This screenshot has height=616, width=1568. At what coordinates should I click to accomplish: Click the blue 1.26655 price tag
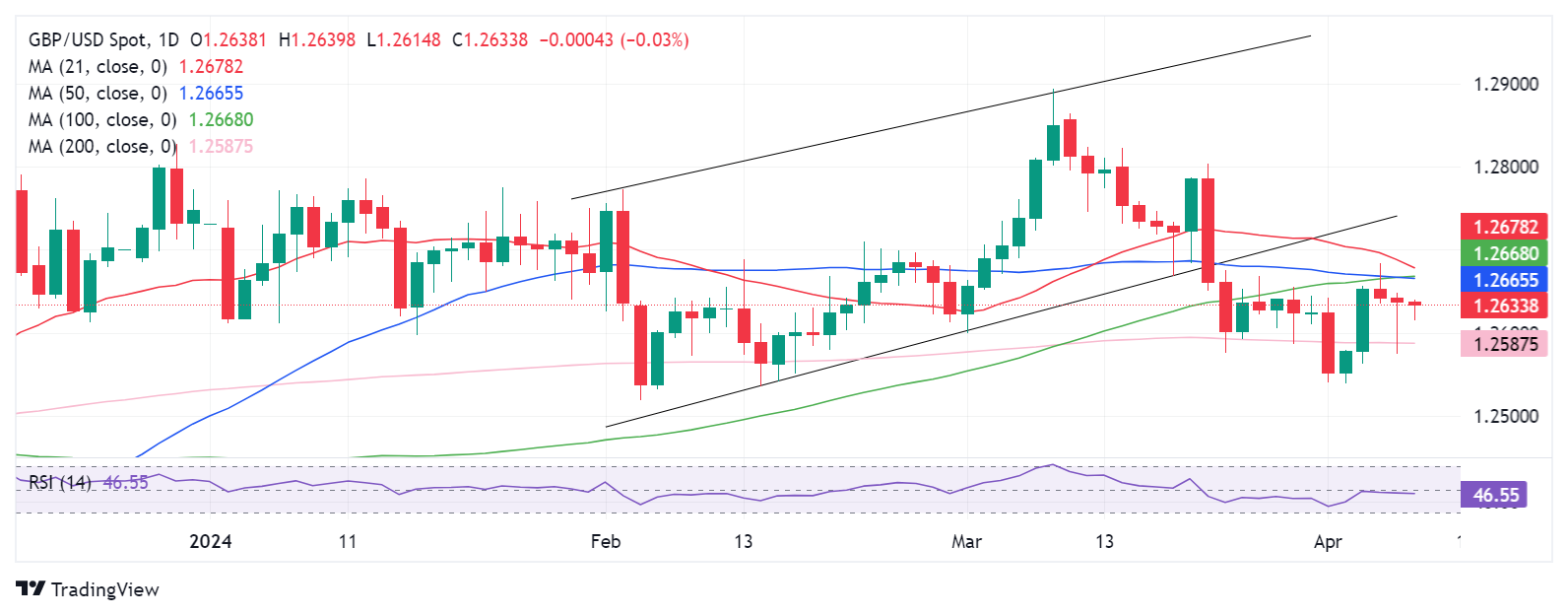coord(1504,280)
